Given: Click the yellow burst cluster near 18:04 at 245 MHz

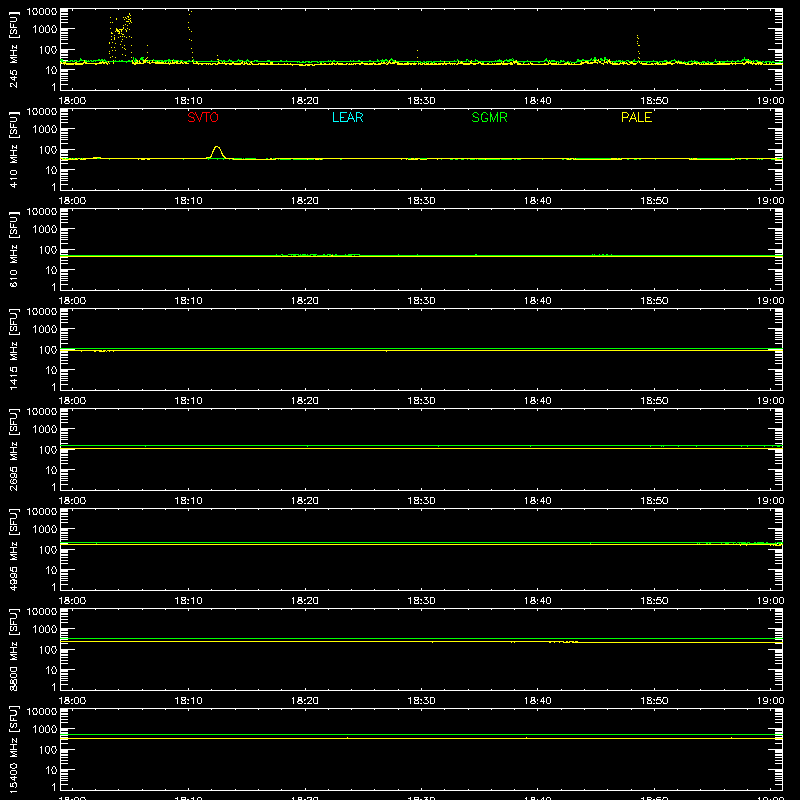Looking at the screenshot, I should pos(120,36).
